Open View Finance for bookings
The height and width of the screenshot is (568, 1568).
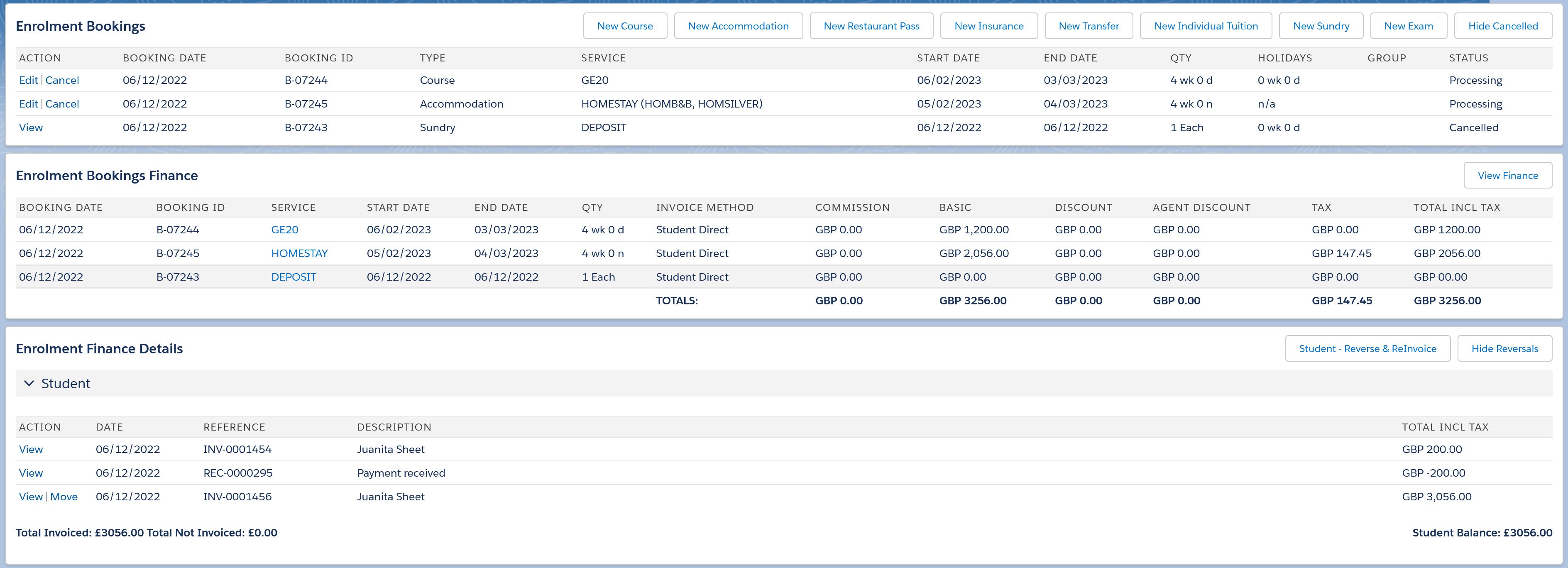1507,176
